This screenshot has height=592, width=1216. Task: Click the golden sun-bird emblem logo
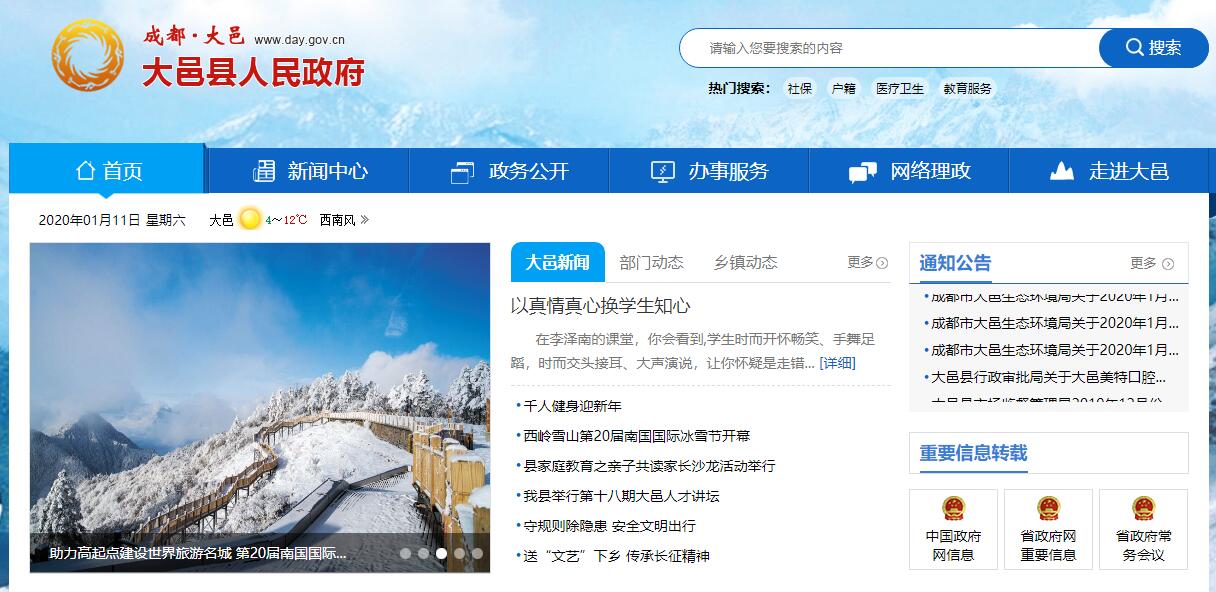pos(88,56)
